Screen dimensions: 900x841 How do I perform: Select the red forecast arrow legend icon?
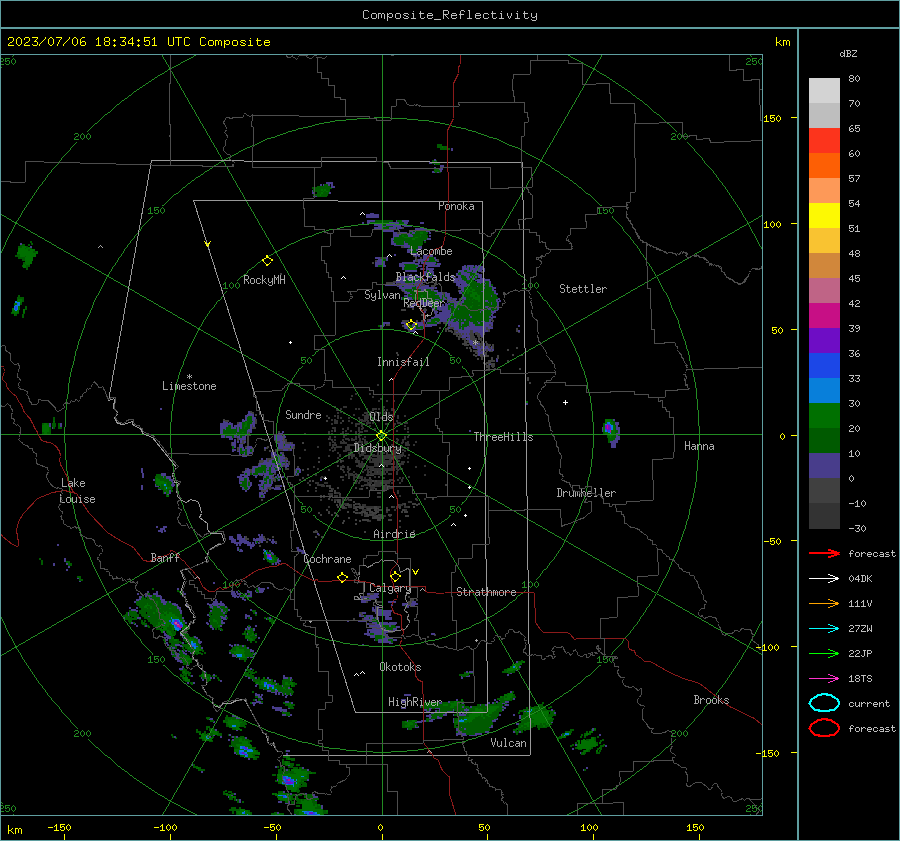824,553
